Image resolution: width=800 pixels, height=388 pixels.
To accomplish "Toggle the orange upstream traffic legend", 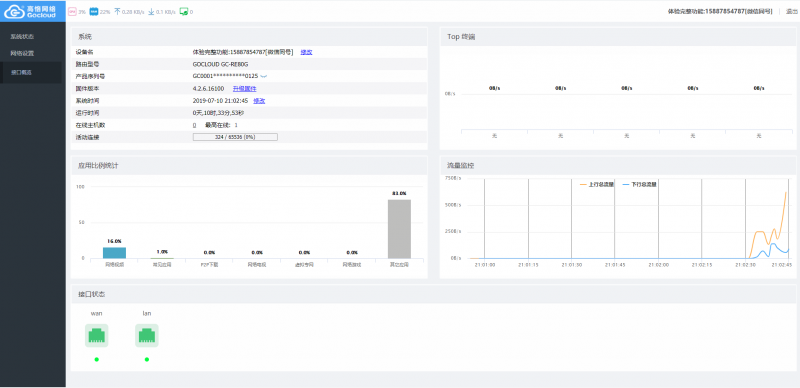I will [x=597, y=184].
